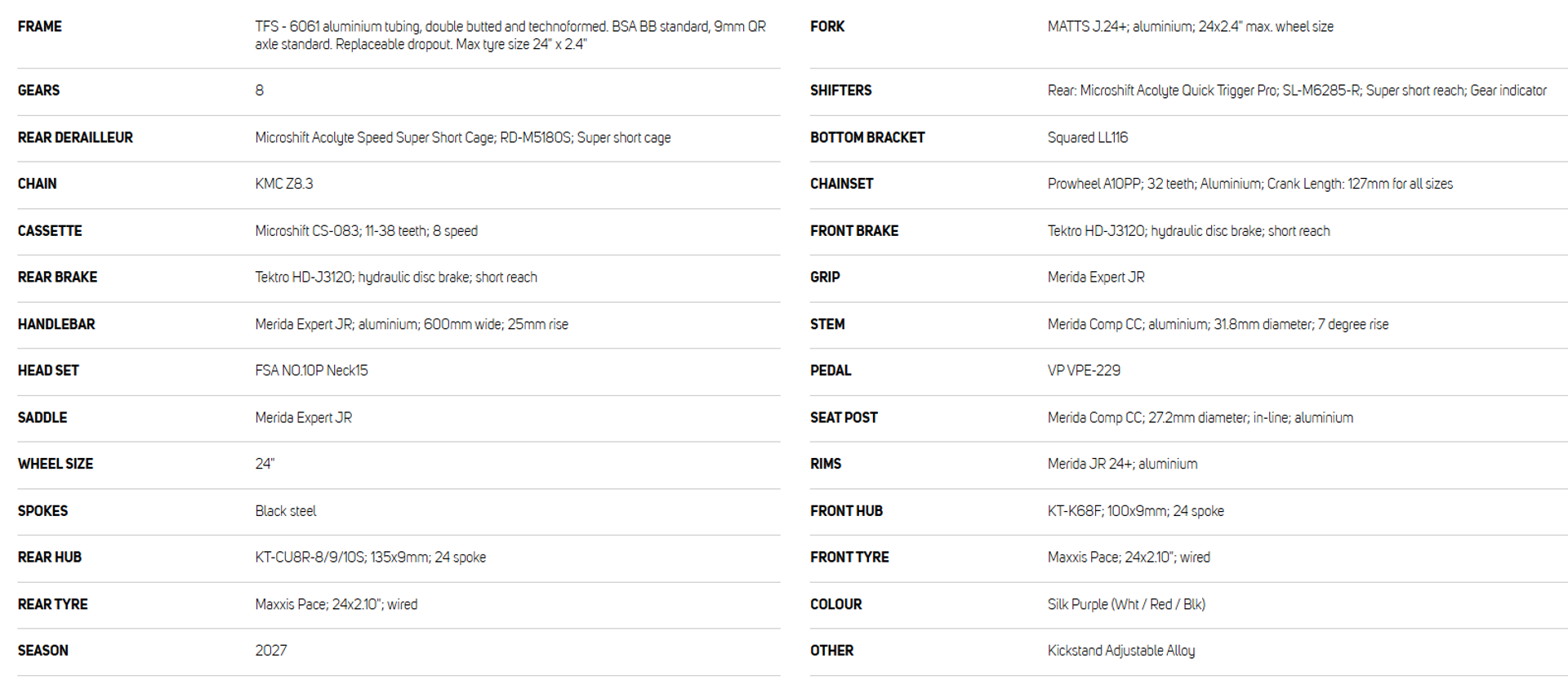Click the Kickstand Adjustable Alloy text
This screenshot has height=685, width=1568.
1120,651
